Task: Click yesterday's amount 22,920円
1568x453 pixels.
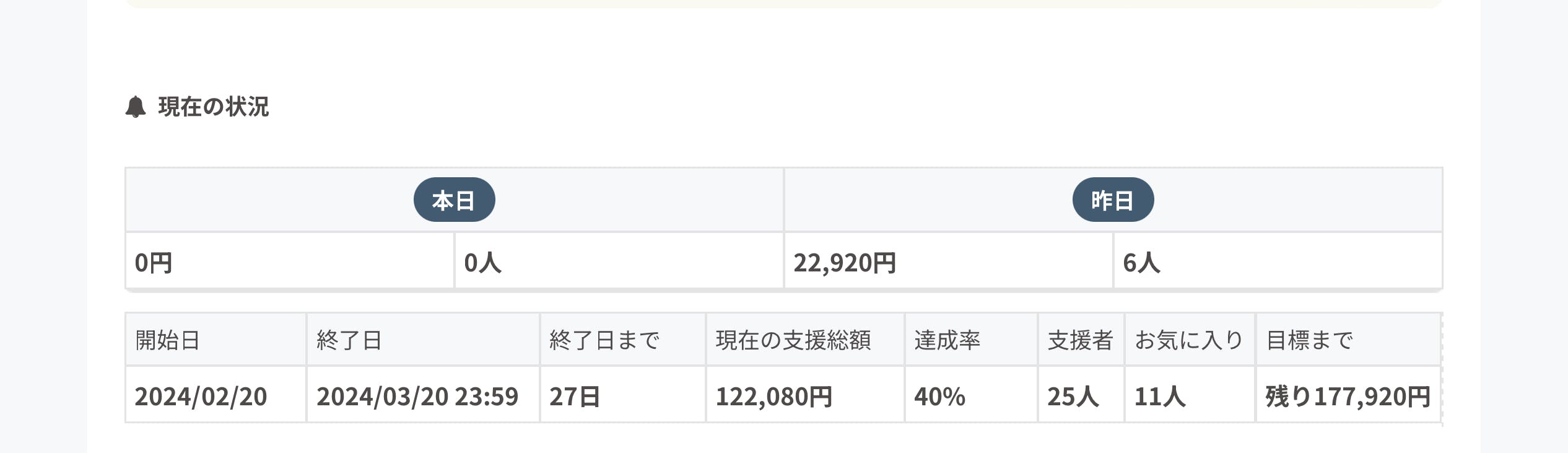Action: click(x=845, y=263)
